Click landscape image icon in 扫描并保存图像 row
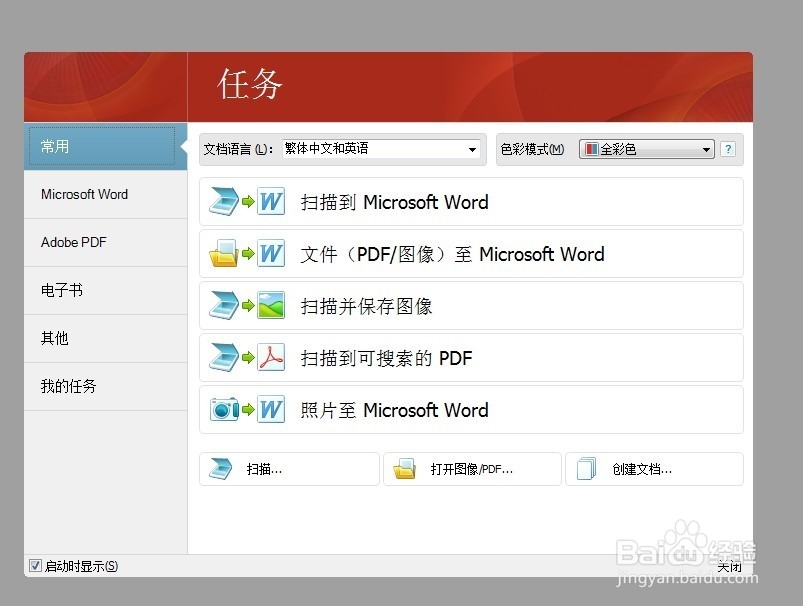The image size is (803, 606). pyautogui.click(x=271, y=306)
